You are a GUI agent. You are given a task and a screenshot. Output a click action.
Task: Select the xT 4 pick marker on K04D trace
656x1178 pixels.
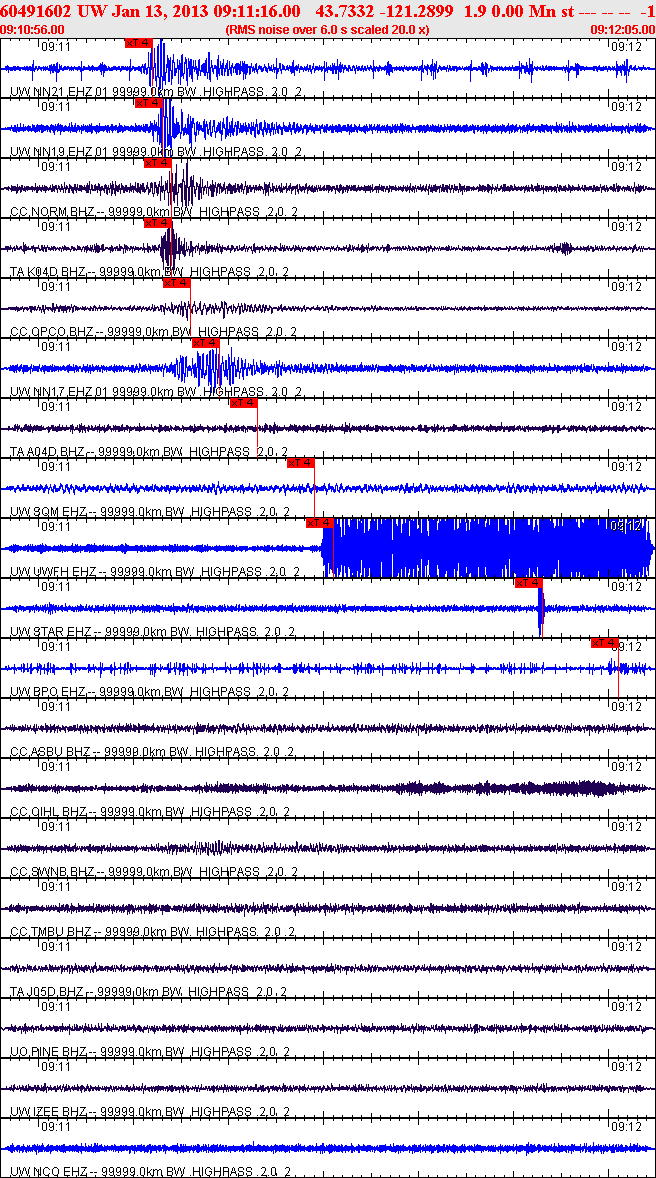click(157, 223)
